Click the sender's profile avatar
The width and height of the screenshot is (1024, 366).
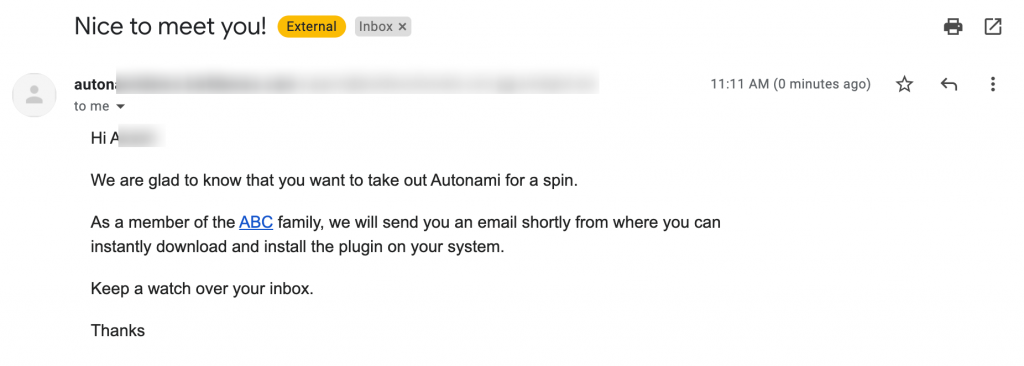34,95
